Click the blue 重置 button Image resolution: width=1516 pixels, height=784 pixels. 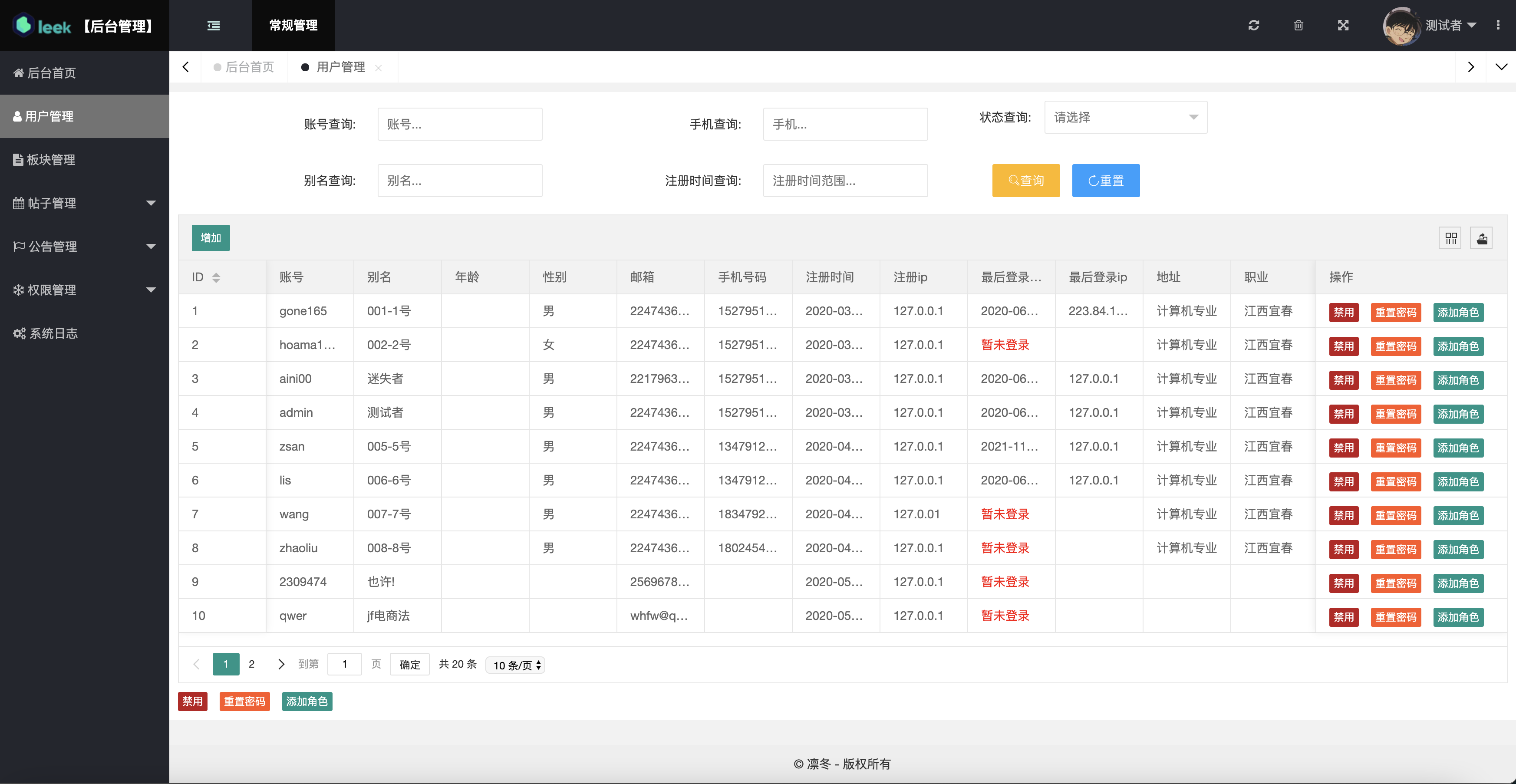click(x=1105, y=181)
